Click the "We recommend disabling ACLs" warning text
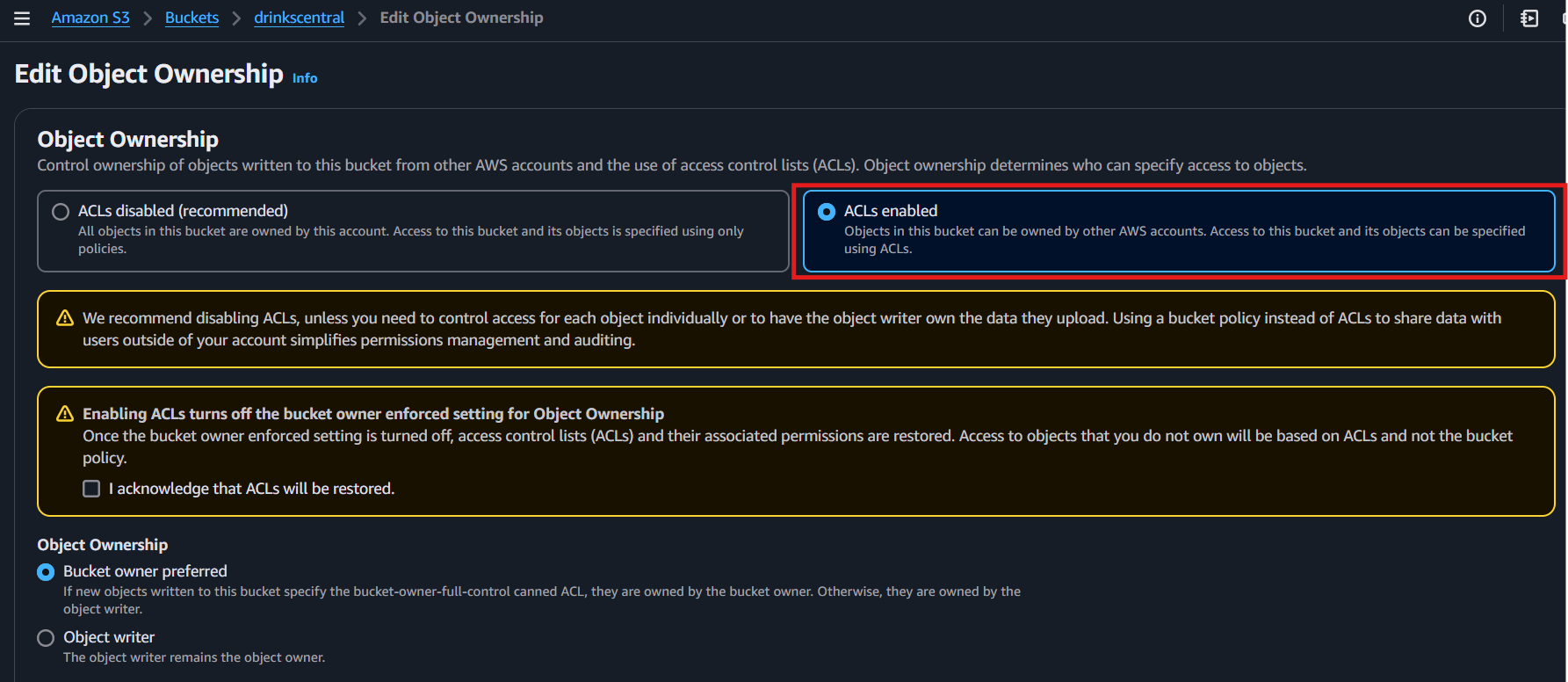 [x=791, y=329]
